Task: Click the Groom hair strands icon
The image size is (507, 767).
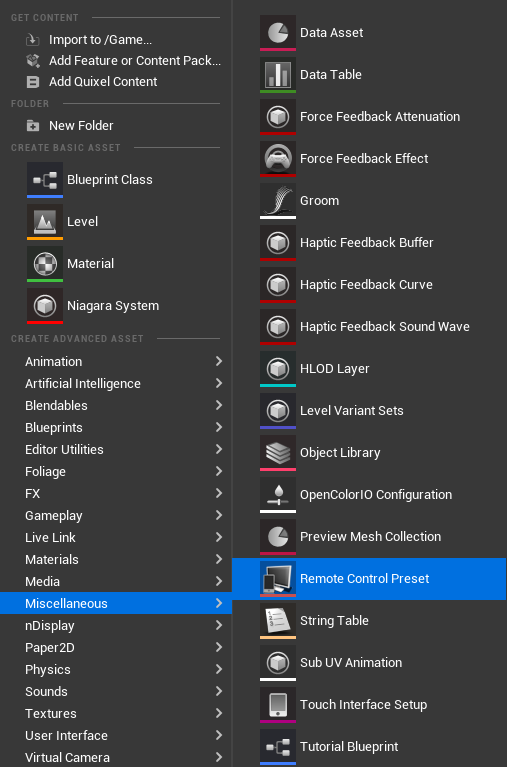Action: click(x=278, y=201)
